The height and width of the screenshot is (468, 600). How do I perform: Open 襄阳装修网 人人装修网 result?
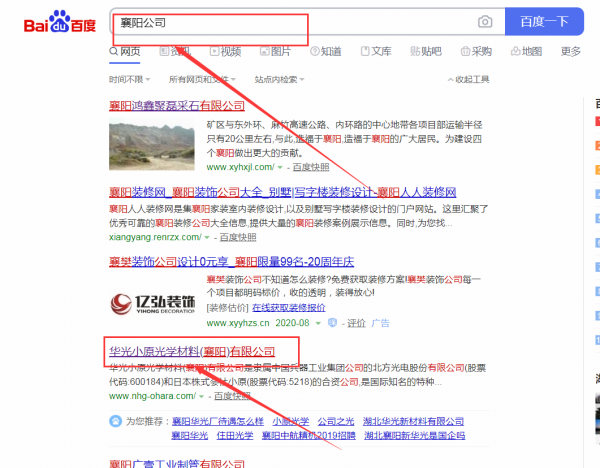coord(282,192)
